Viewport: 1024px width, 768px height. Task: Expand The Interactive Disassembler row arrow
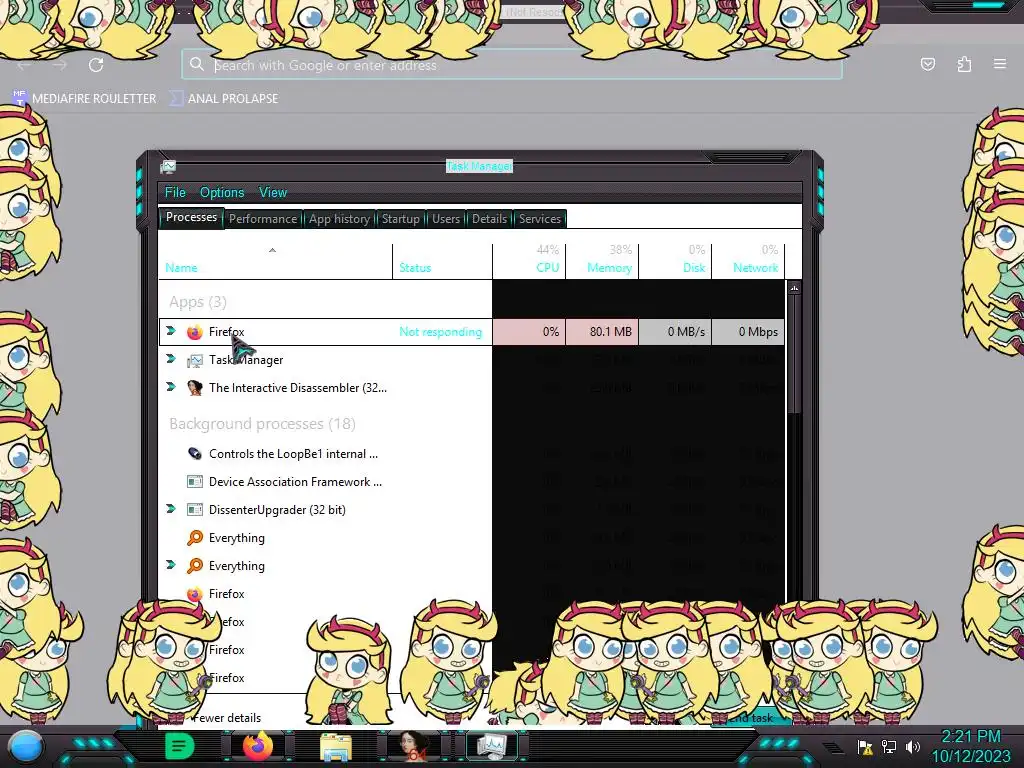(x=171, y=387)
